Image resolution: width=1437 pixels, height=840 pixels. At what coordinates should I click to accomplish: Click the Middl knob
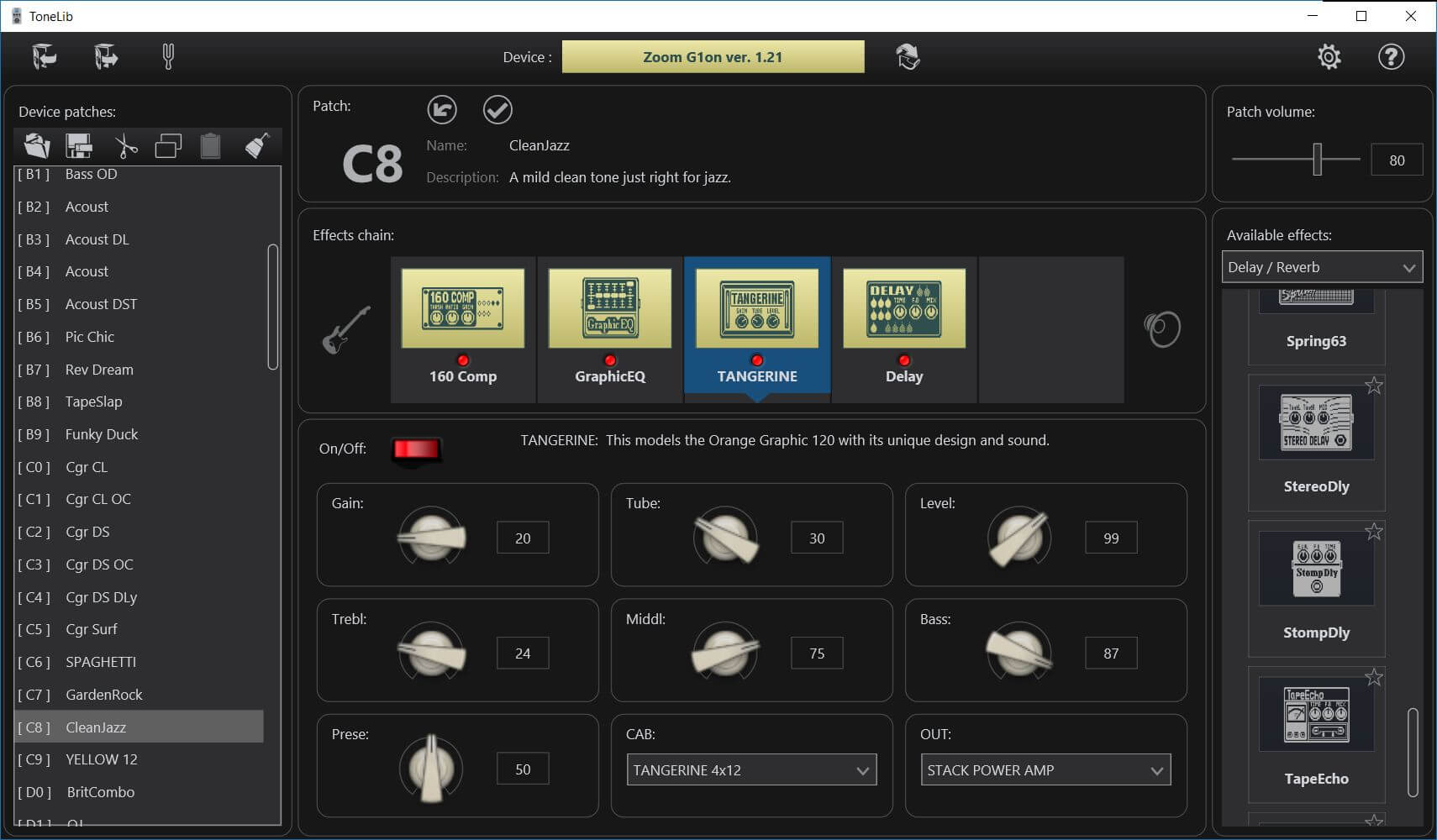[725, 651]
